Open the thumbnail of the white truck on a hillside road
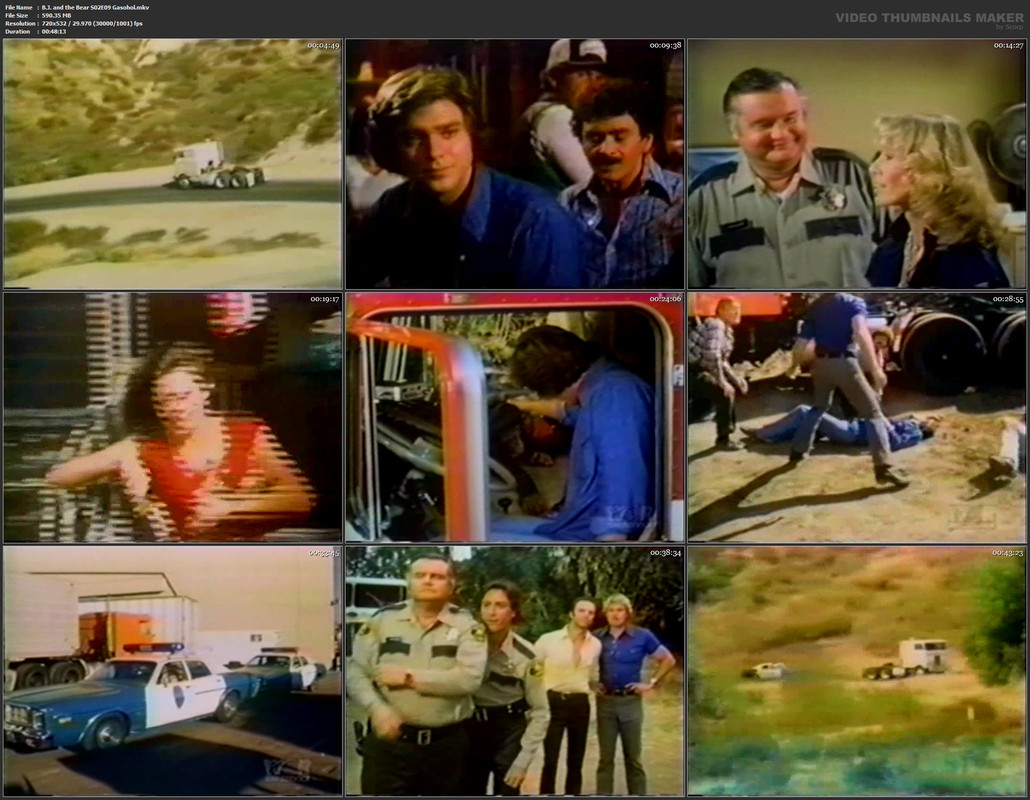Screen dimensions: 1030x800 pyautogui.click(x=172, y=164)
